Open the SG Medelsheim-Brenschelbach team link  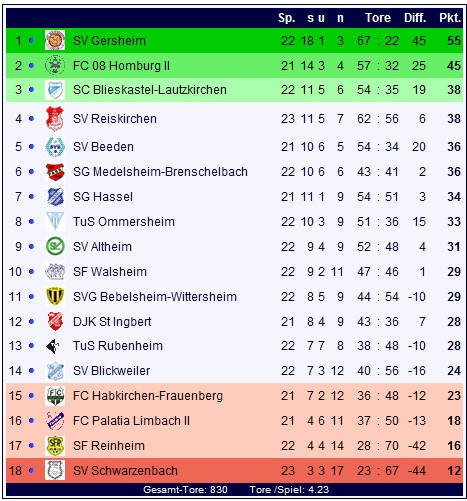(x=160, y=172)
